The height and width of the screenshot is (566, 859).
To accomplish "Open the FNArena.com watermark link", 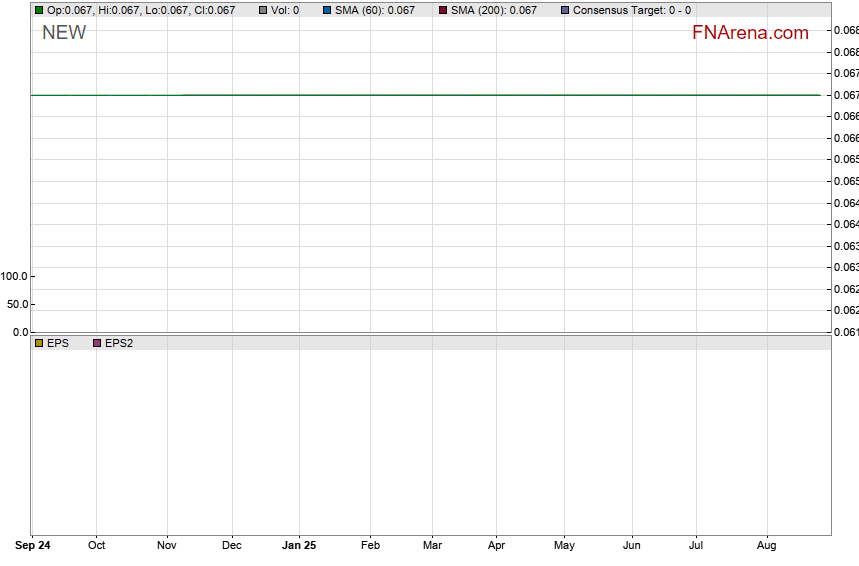I will click(750, 33).
